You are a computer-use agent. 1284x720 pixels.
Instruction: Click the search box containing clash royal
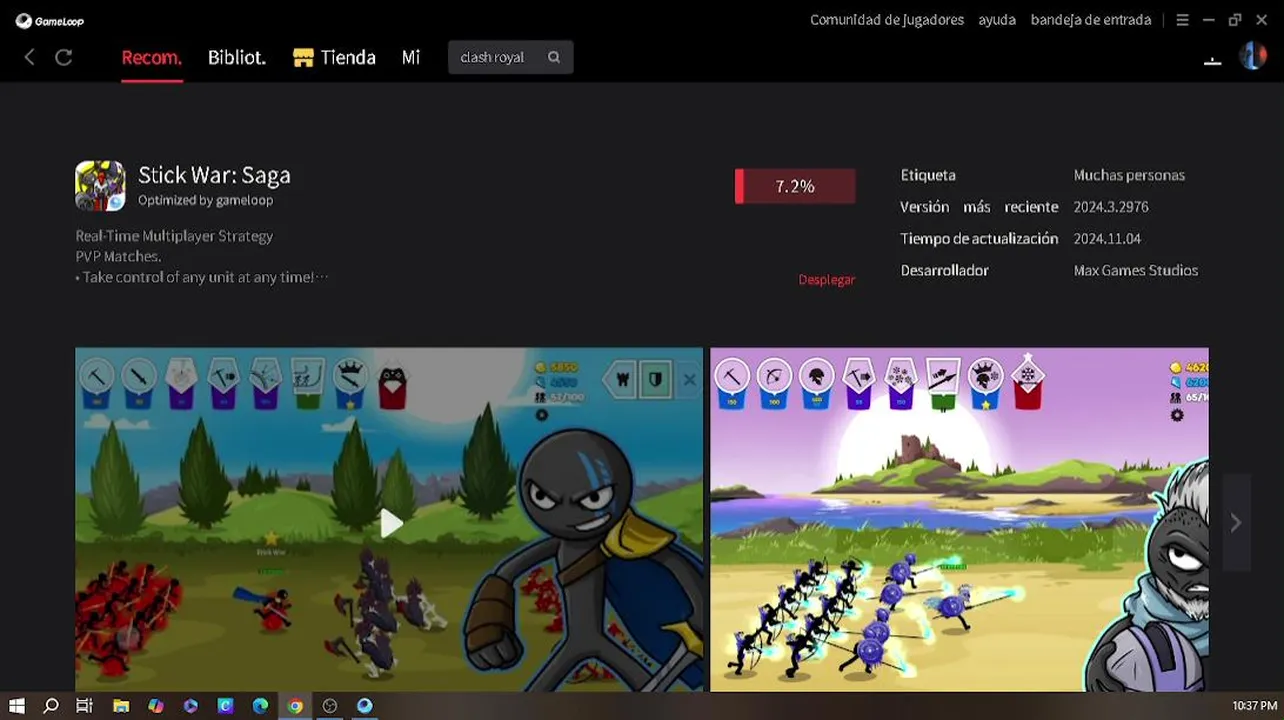510,57
